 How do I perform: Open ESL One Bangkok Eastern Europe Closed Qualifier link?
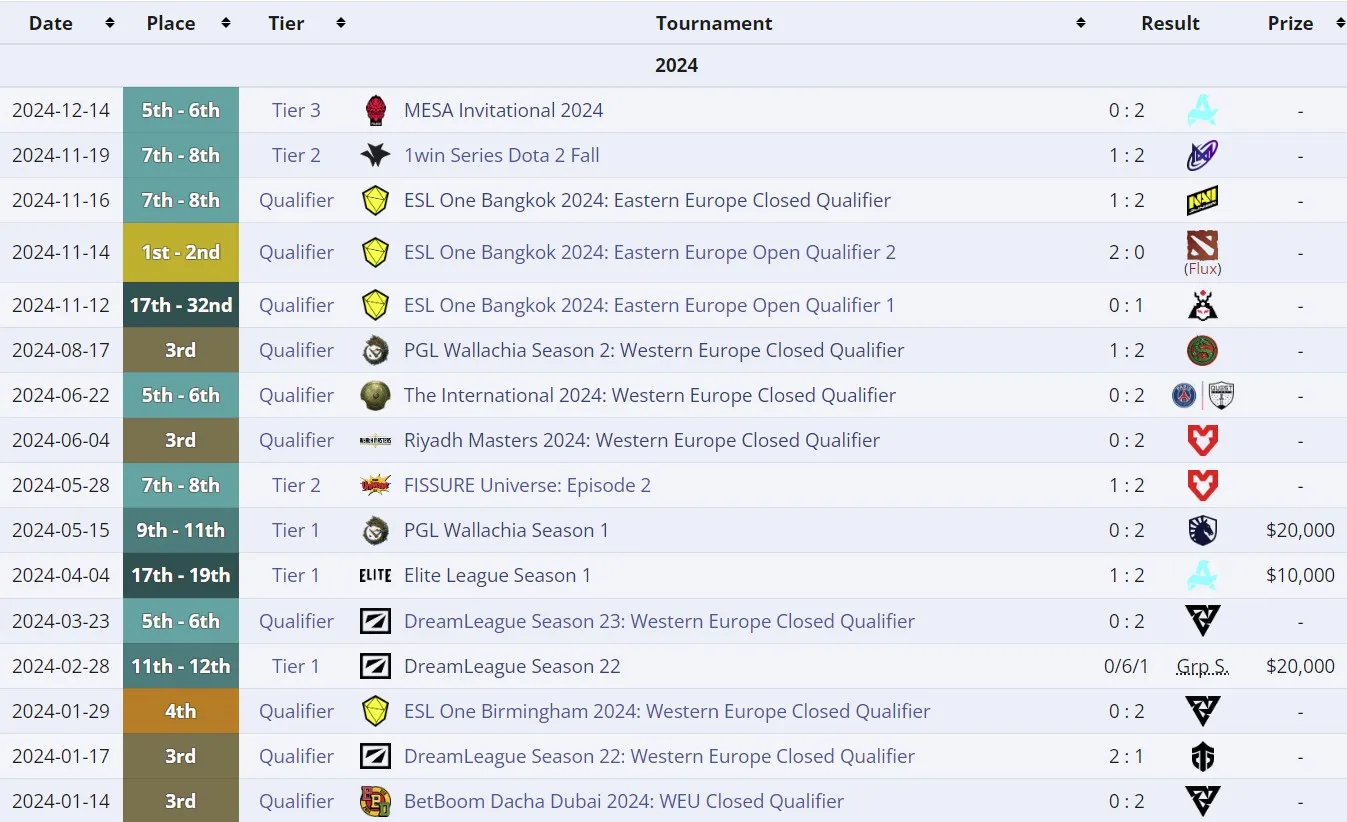pyautogui.click(x=647, y=200)
